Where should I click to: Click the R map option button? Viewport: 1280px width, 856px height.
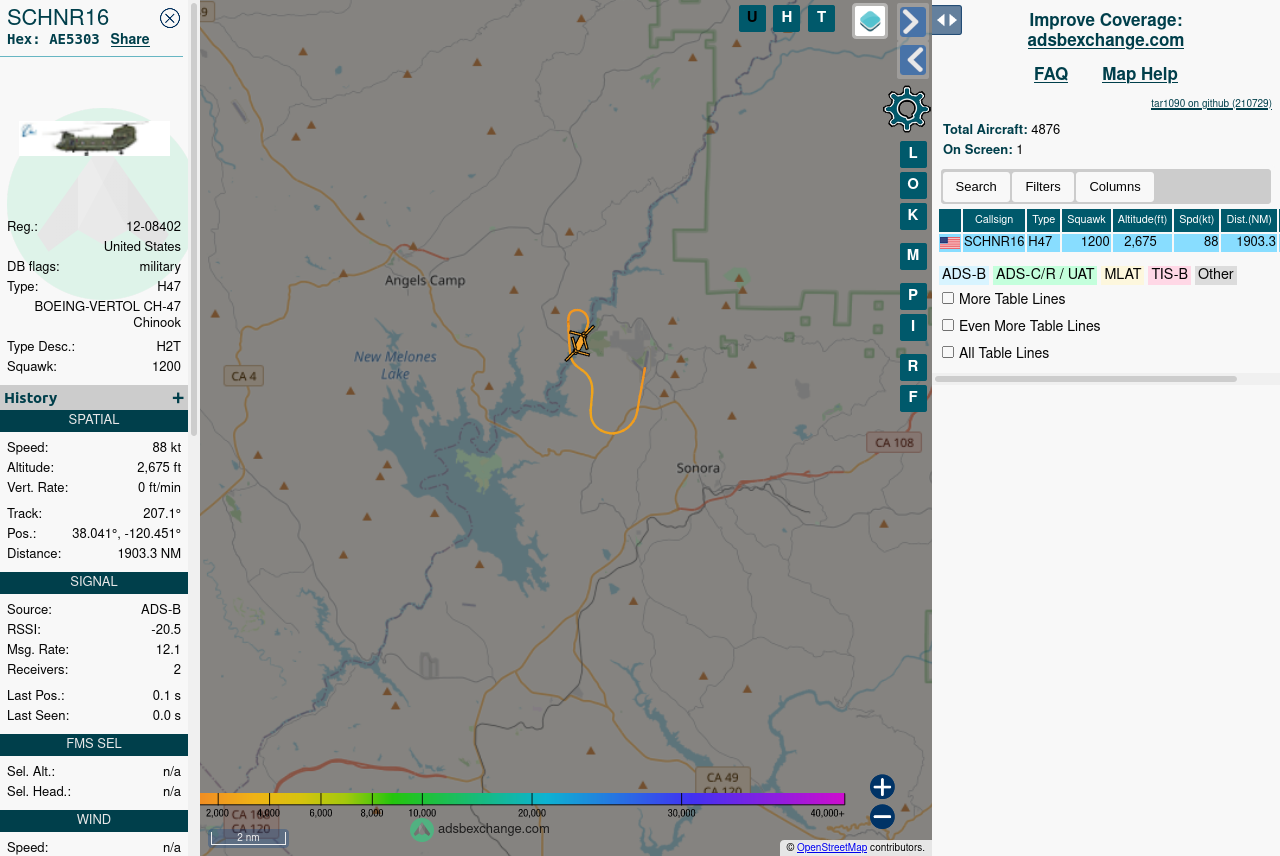click(913, 367)
